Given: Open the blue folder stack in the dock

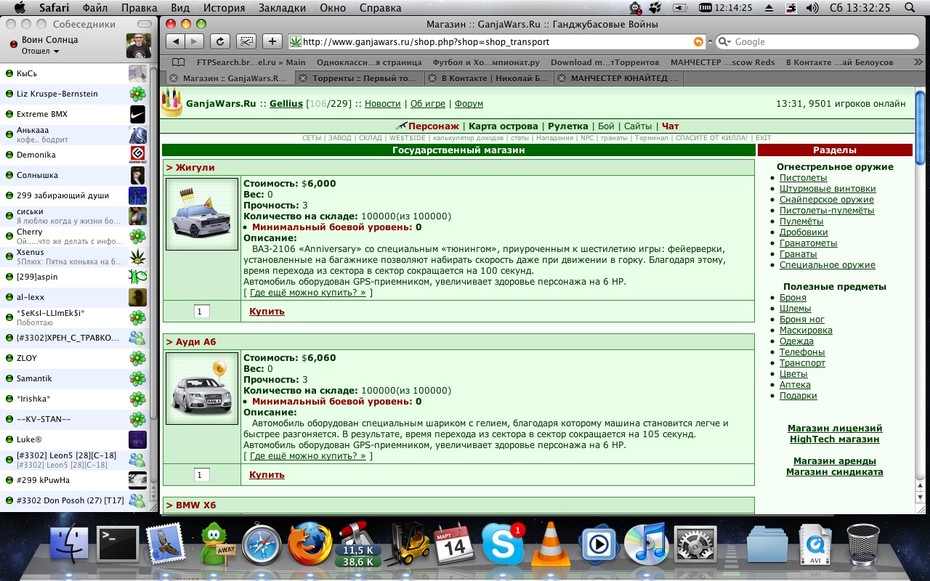Looking at the screenshot, I should click(767, 544).
